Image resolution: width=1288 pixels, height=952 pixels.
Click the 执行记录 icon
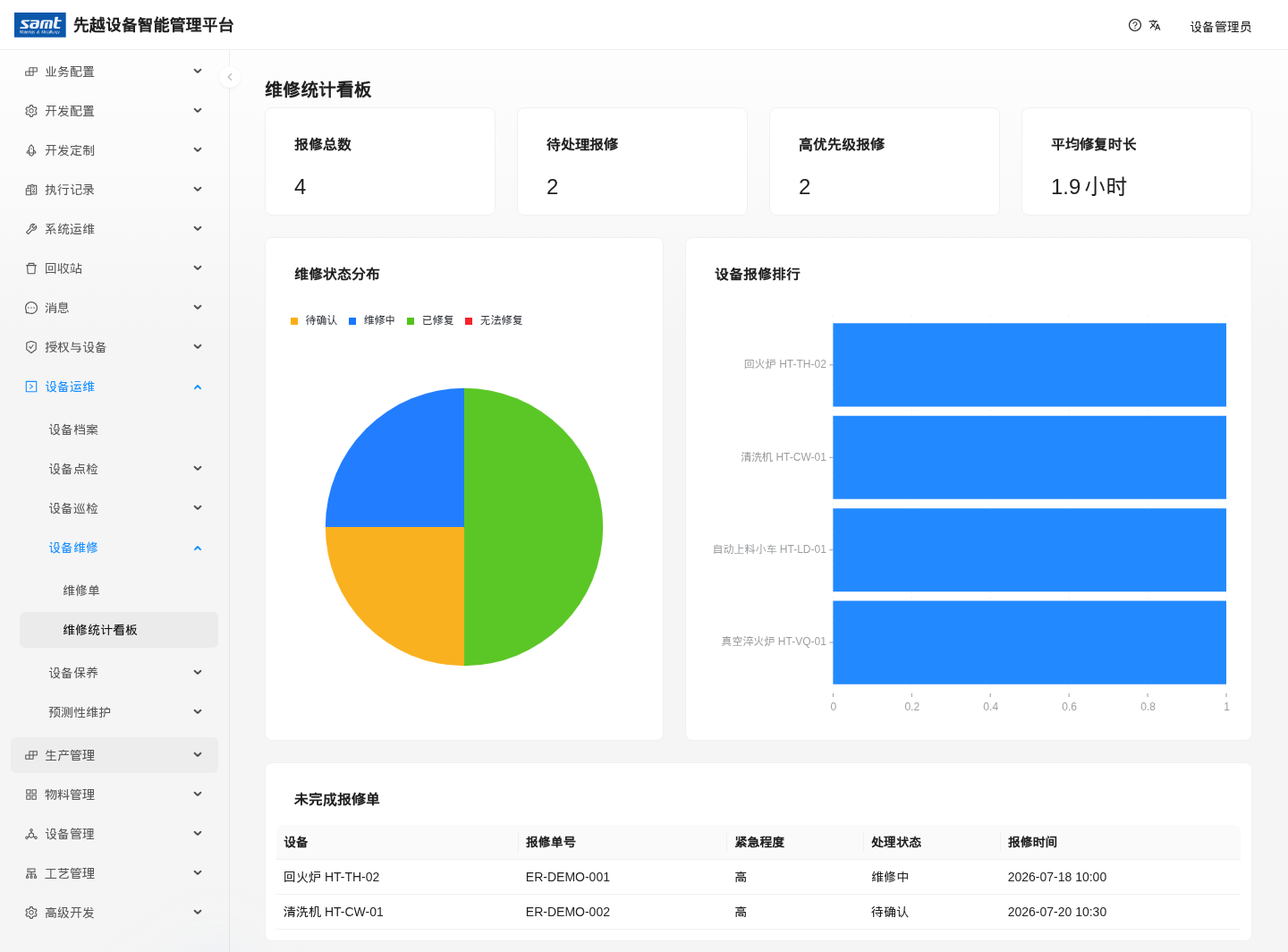31,190
